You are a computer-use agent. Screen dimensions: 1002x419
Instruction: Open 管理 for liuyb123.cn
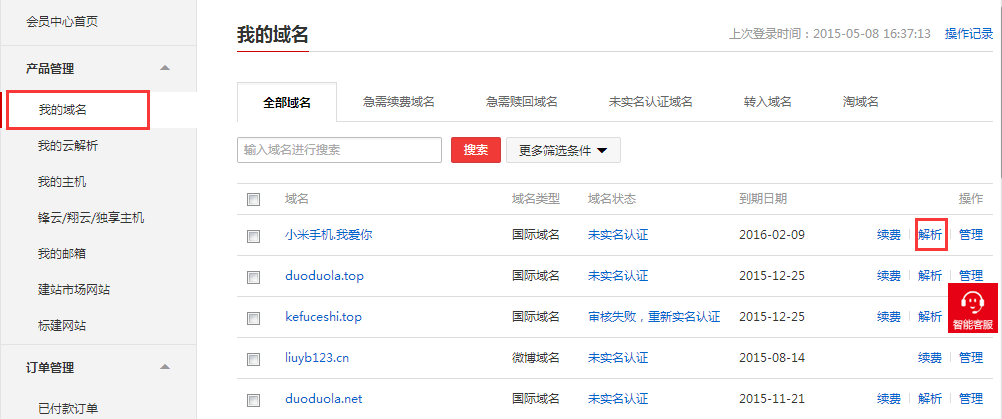click(x=970, y=358)
